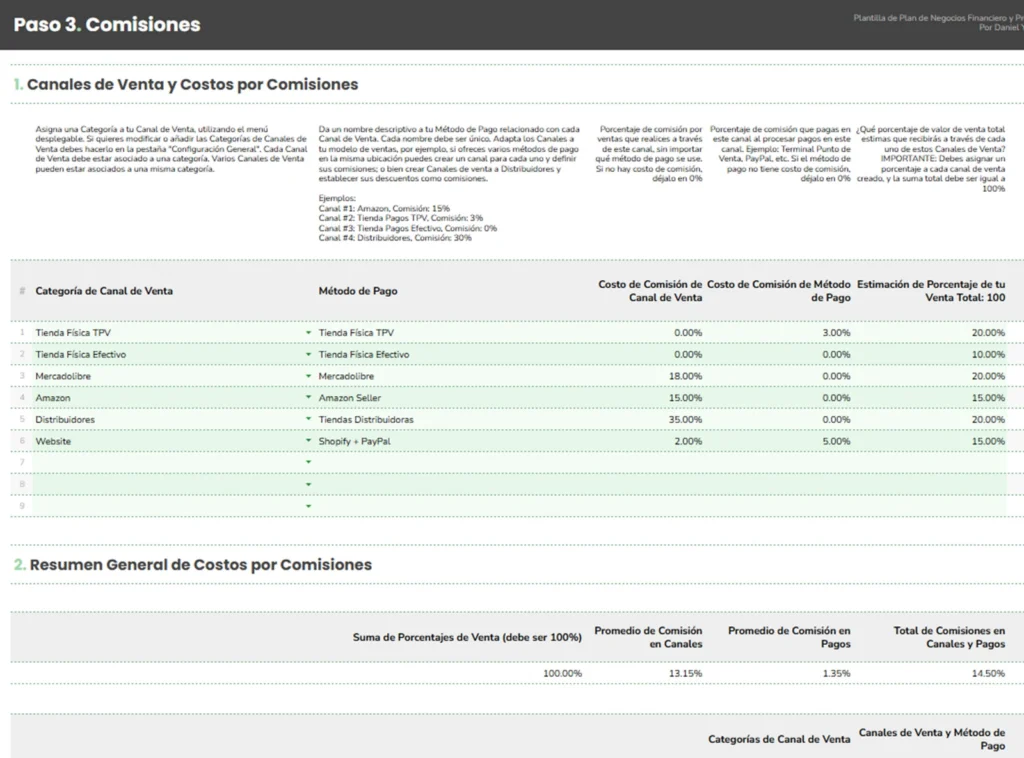Viewport: 1024px width, 758px height.
Task: Open dropdown arrow for Distribuidores category
Action: click(x=308, y=419)
